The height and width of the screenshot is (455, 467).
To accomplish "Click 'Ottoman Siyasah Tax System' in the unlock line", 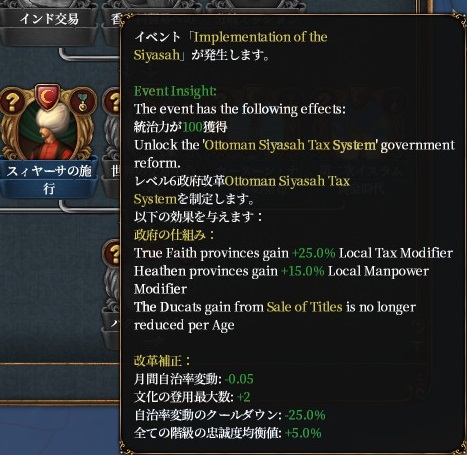I will (290, 145).
